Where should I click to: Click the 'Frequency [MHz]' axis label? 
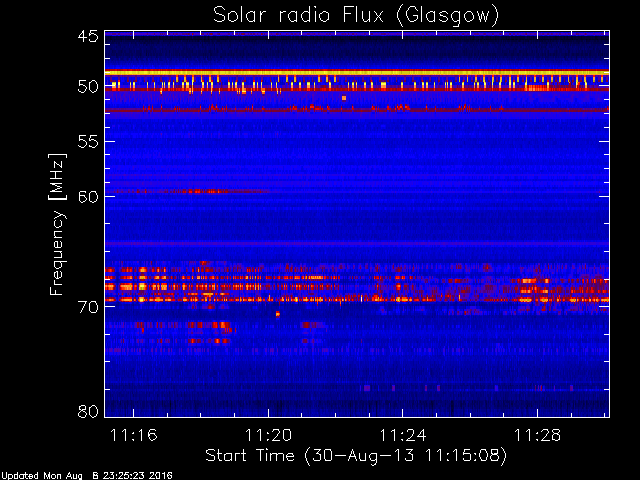coord(57,224)
